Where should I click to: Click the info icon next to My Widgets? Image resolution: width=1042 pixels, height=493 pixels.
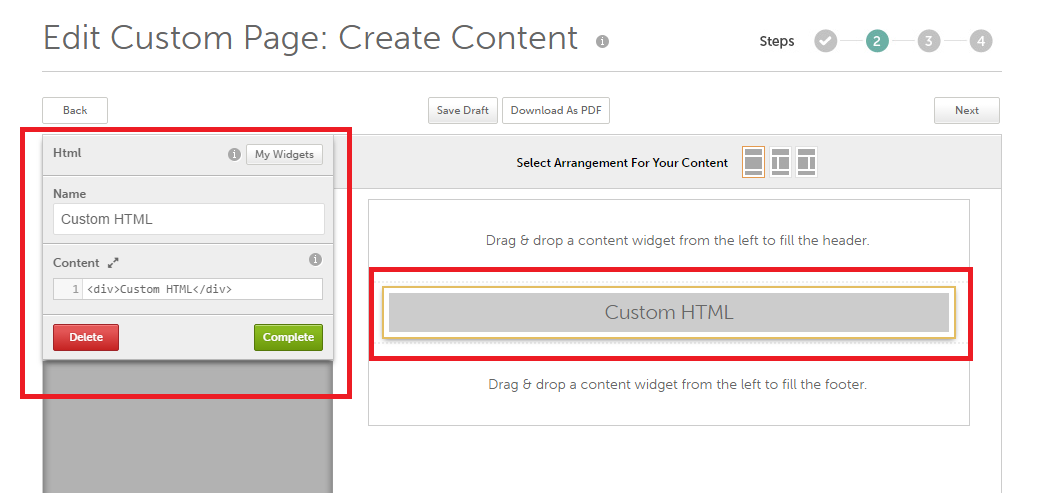tap(234, 155)
